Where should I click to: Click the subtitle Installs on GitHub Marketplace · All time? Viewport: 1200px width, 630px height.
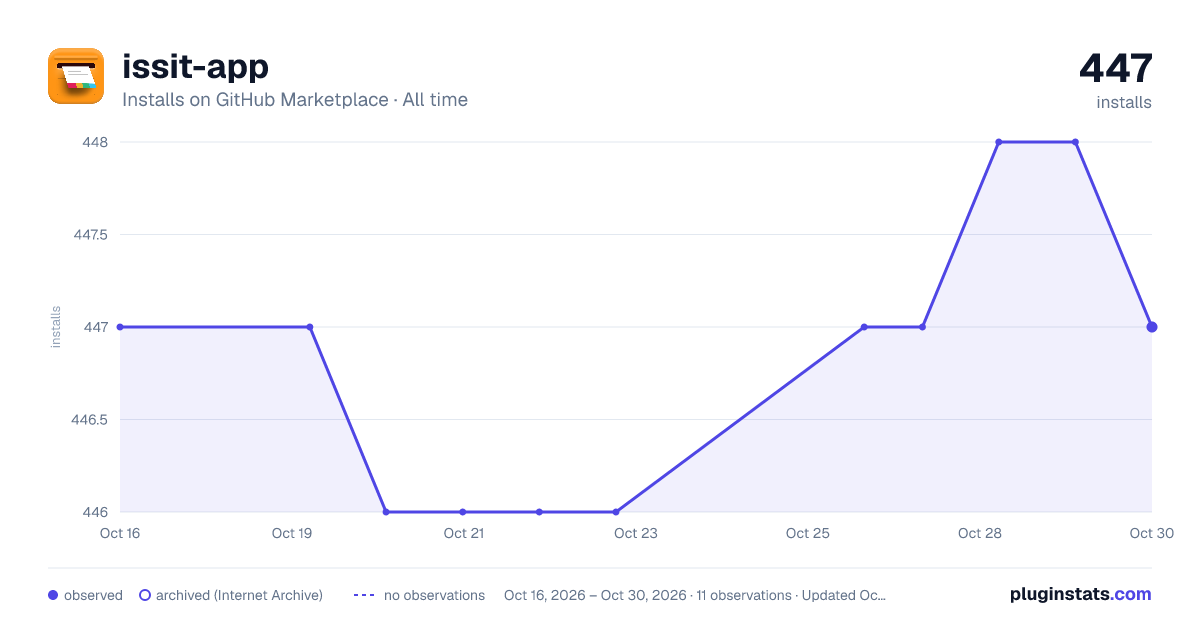click(x=295, y=100)
